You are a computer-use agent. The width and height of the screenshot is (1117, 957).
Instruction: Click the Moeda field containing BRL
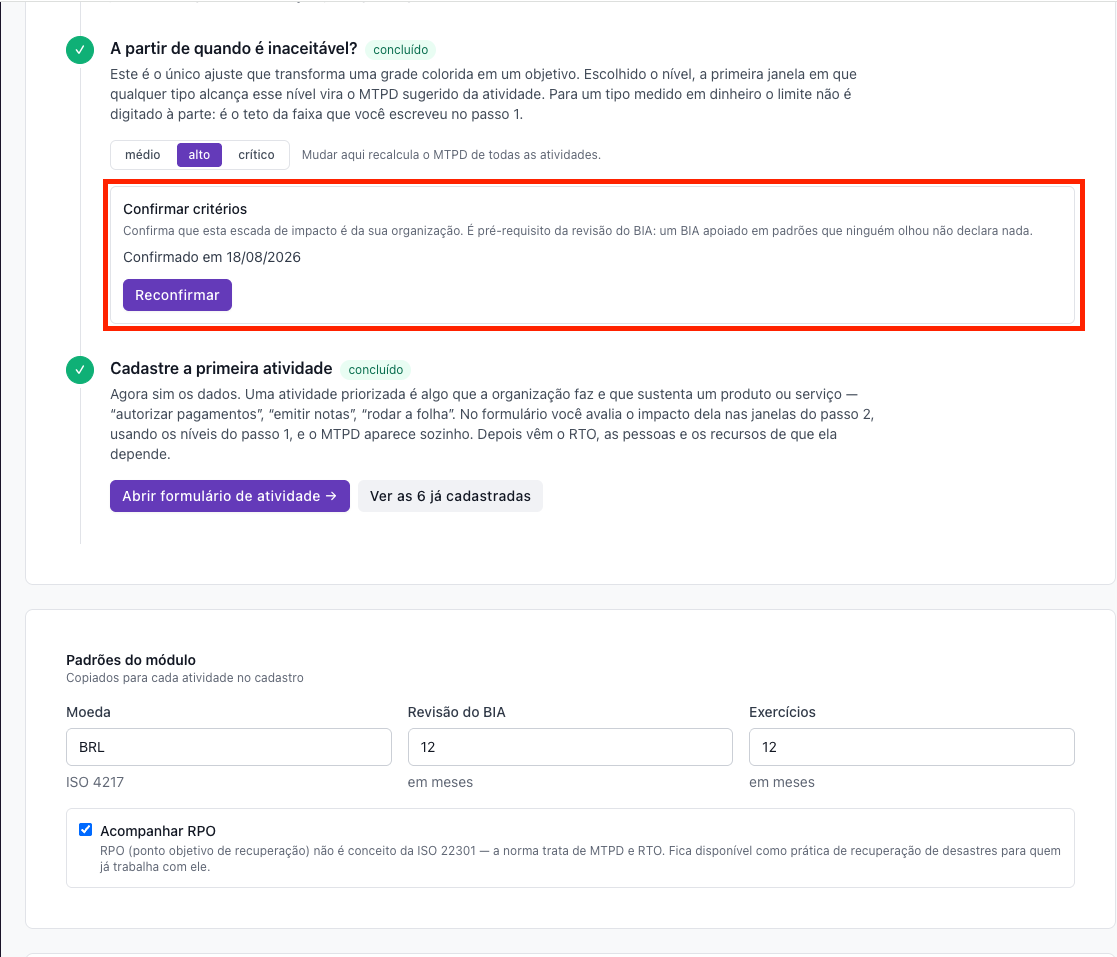[x=229, y=747]
